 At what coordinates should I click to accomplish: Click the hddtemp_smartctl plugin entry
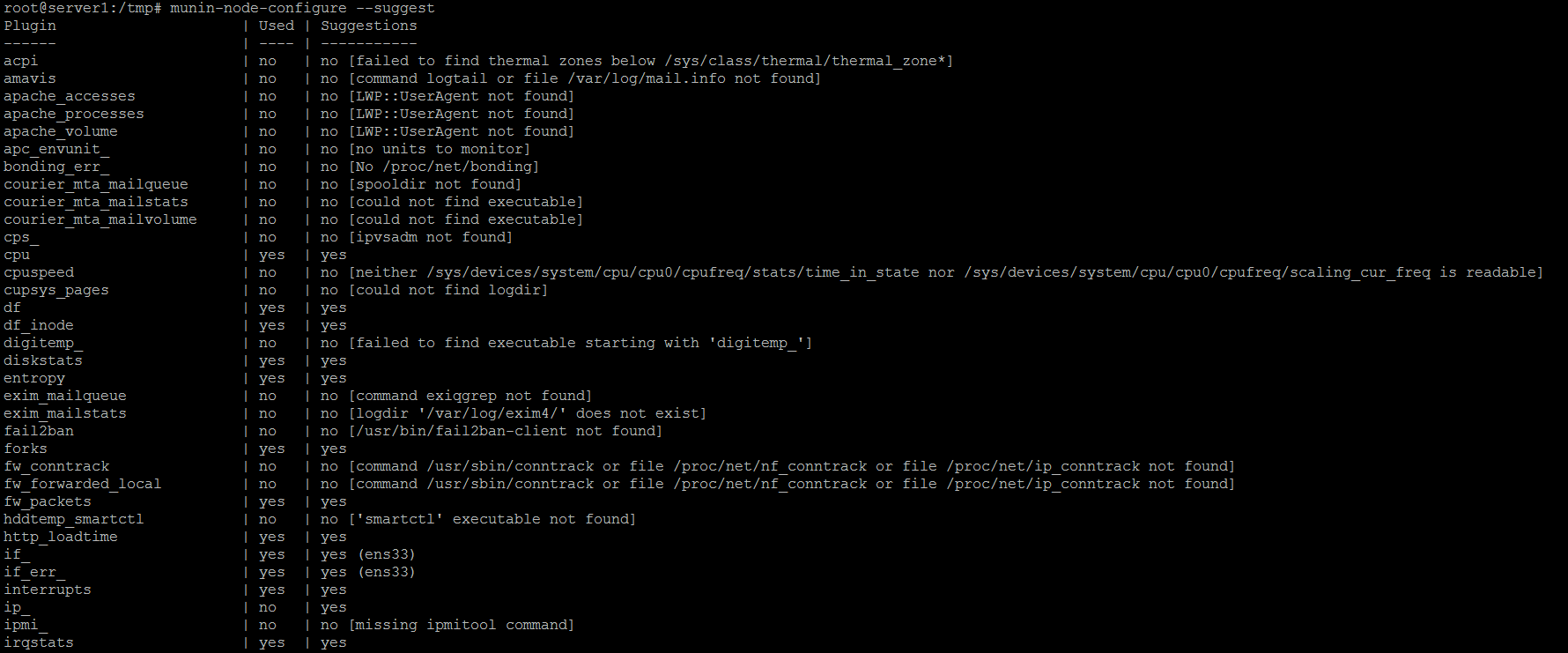pyautogui.click(x=74, y=519)
